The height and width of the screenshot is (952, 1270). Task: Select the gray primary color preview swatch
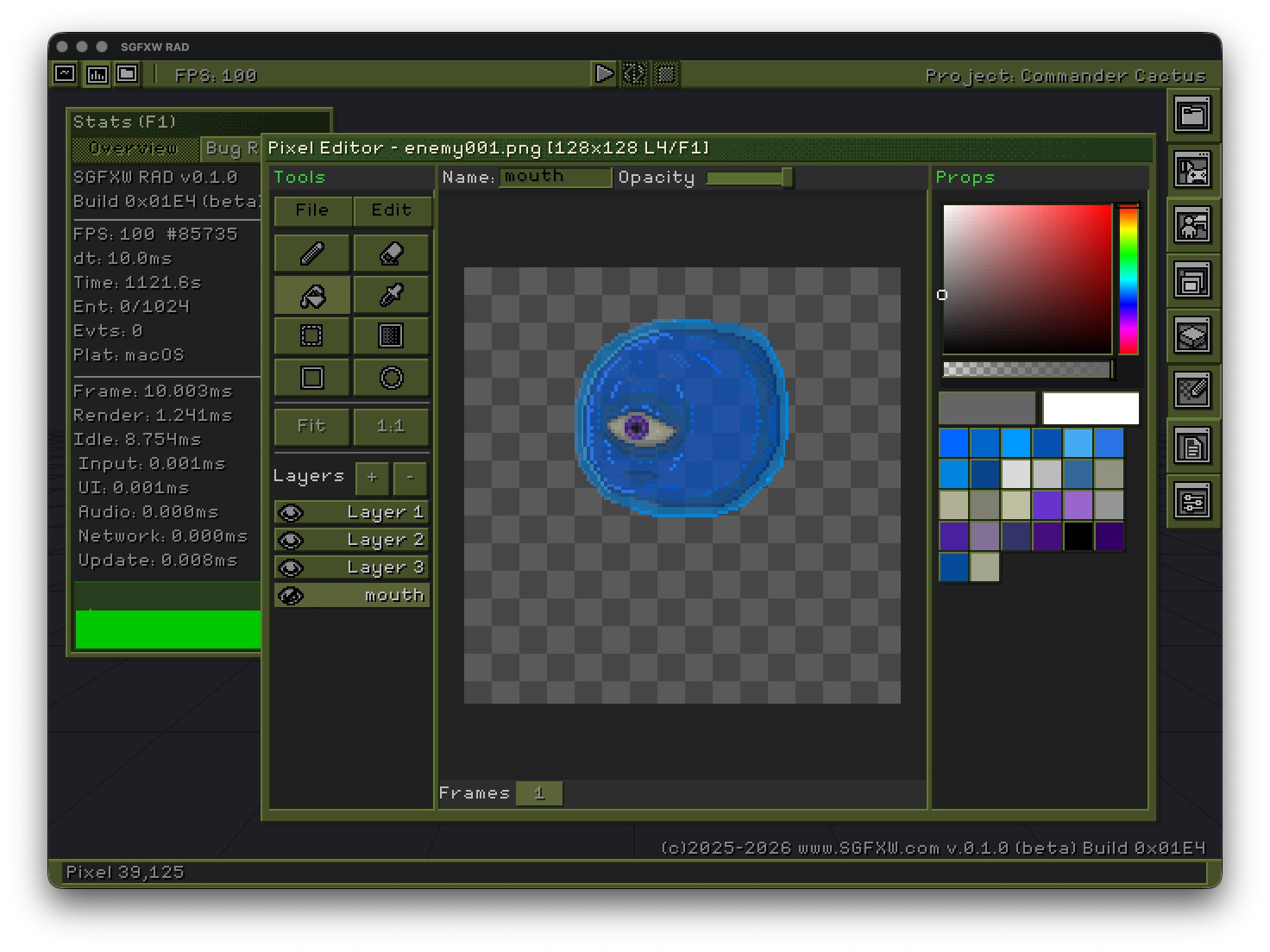pyautogui.click(x=987, y=409)
